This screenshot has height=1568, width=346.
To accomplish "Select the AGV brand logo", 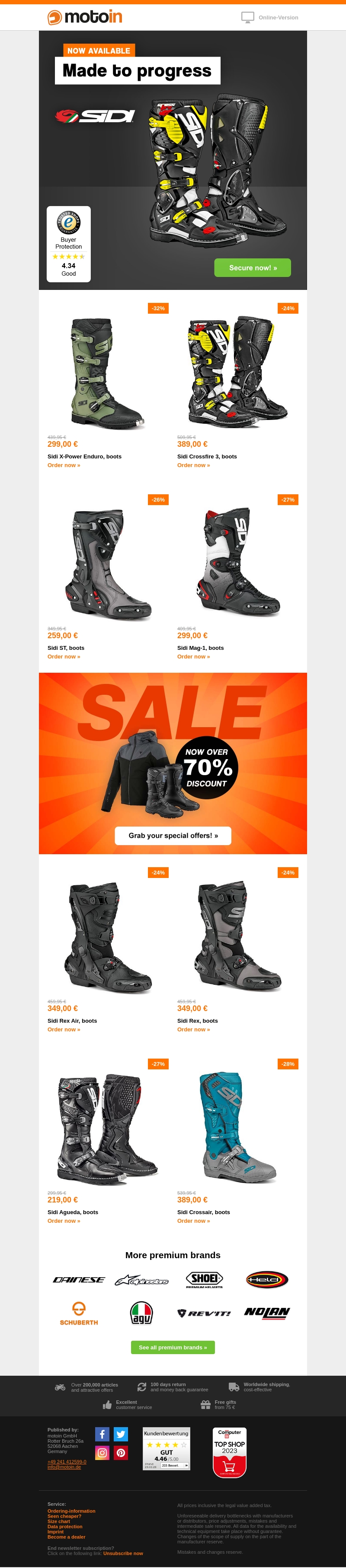I will coord(142,1312).
